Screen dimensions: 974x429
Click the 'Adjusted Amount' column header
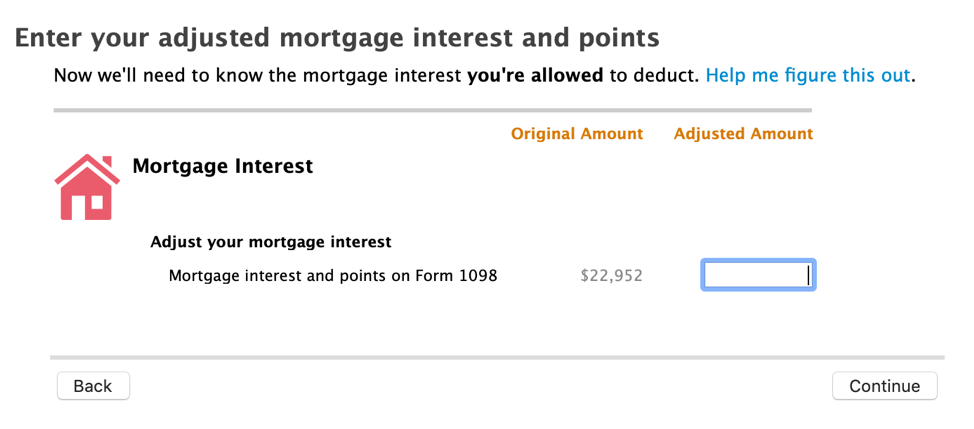(x=744, y=133)
